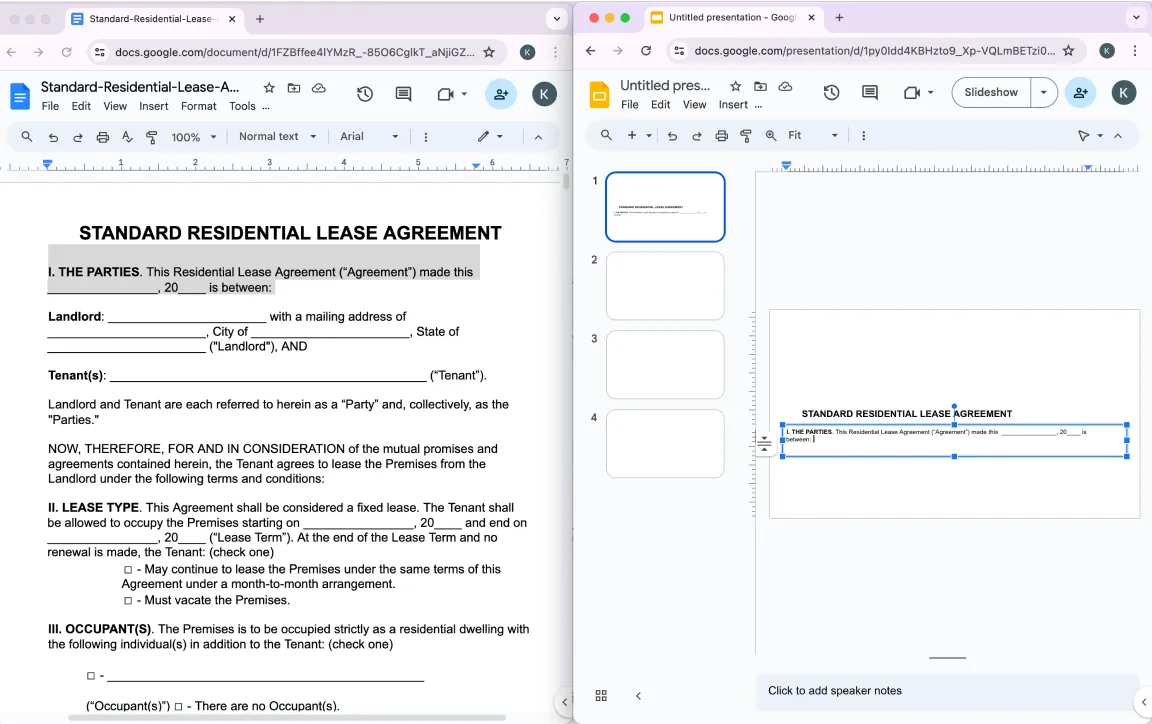Add a new slide with plus button

[632, 135]
